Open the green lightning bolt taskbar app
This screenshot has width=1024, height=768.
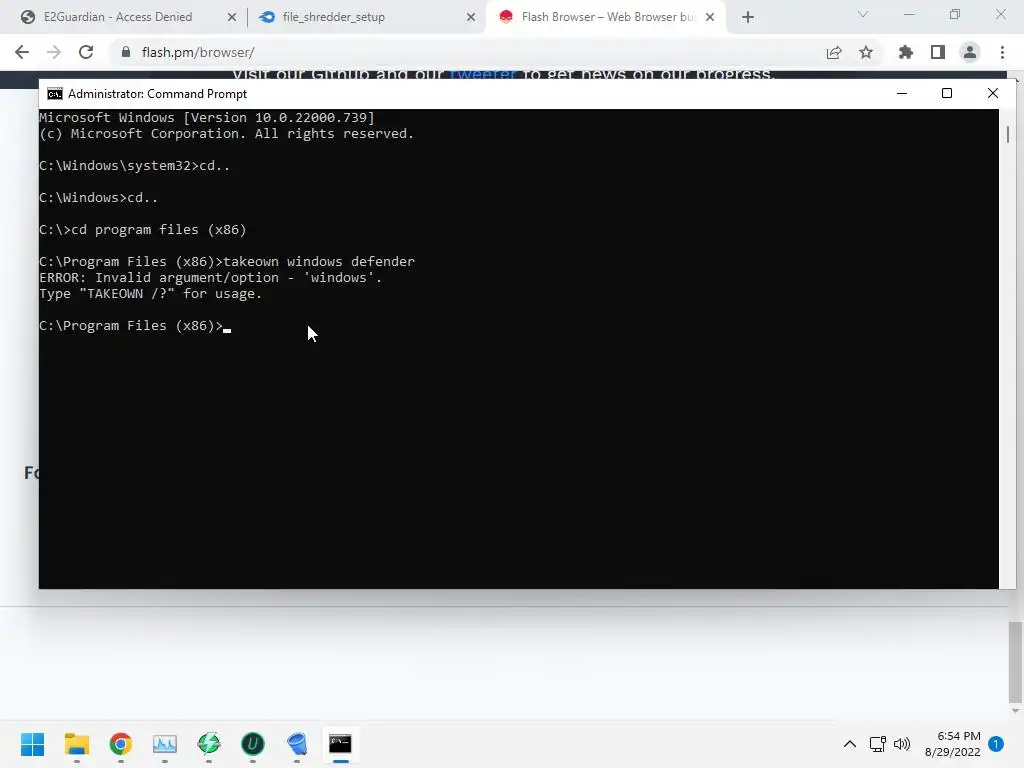(x=209, y=744)
